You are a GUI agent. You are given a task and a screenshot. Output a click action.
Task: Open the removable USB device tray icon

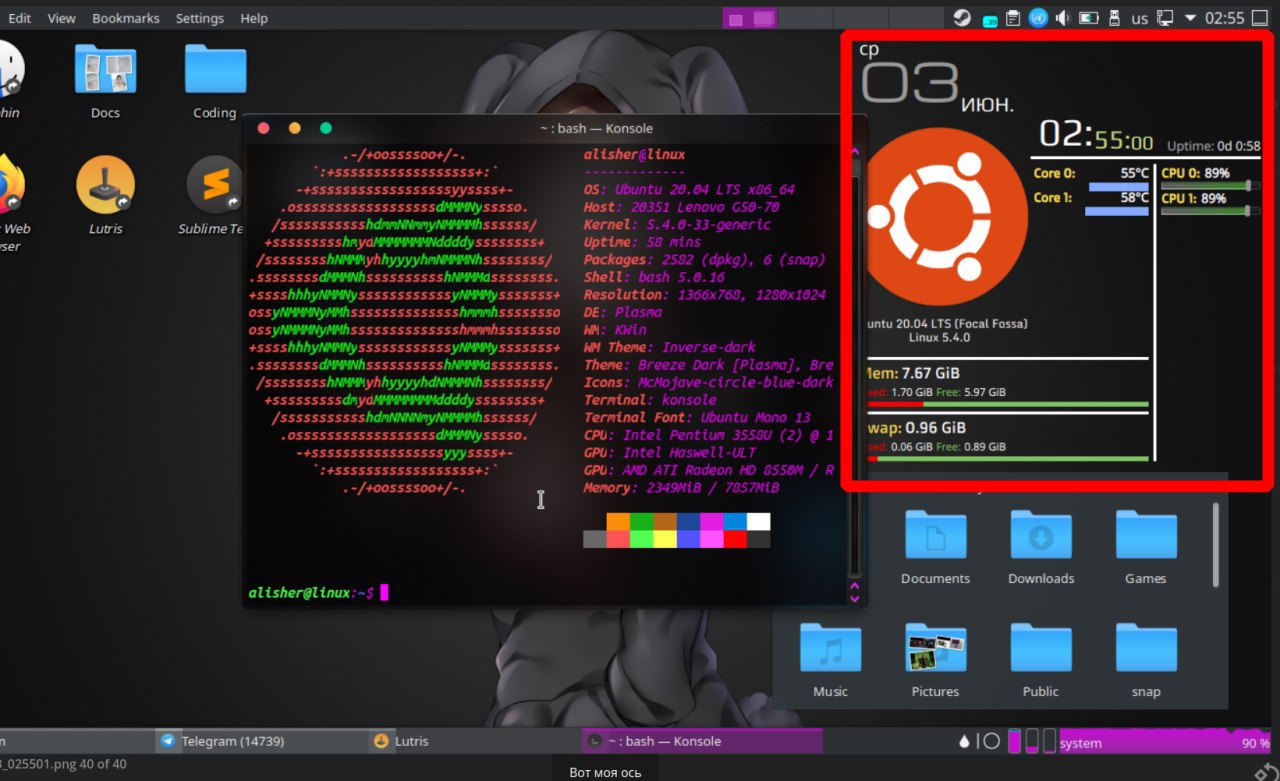coord(1114,18)
